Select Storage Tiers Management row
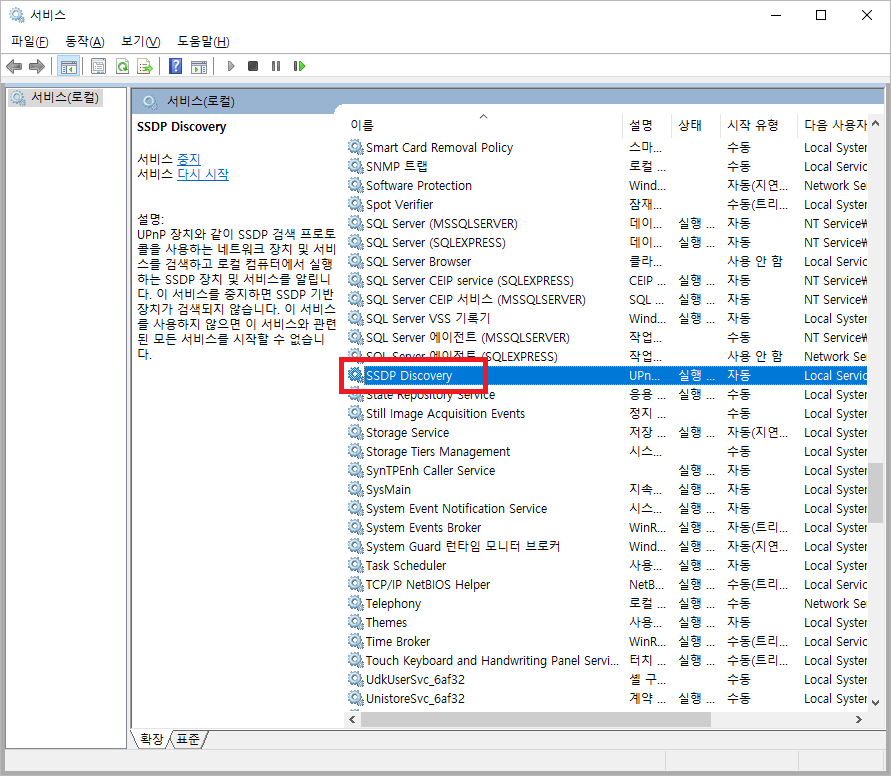 click(x=607, y=451)
